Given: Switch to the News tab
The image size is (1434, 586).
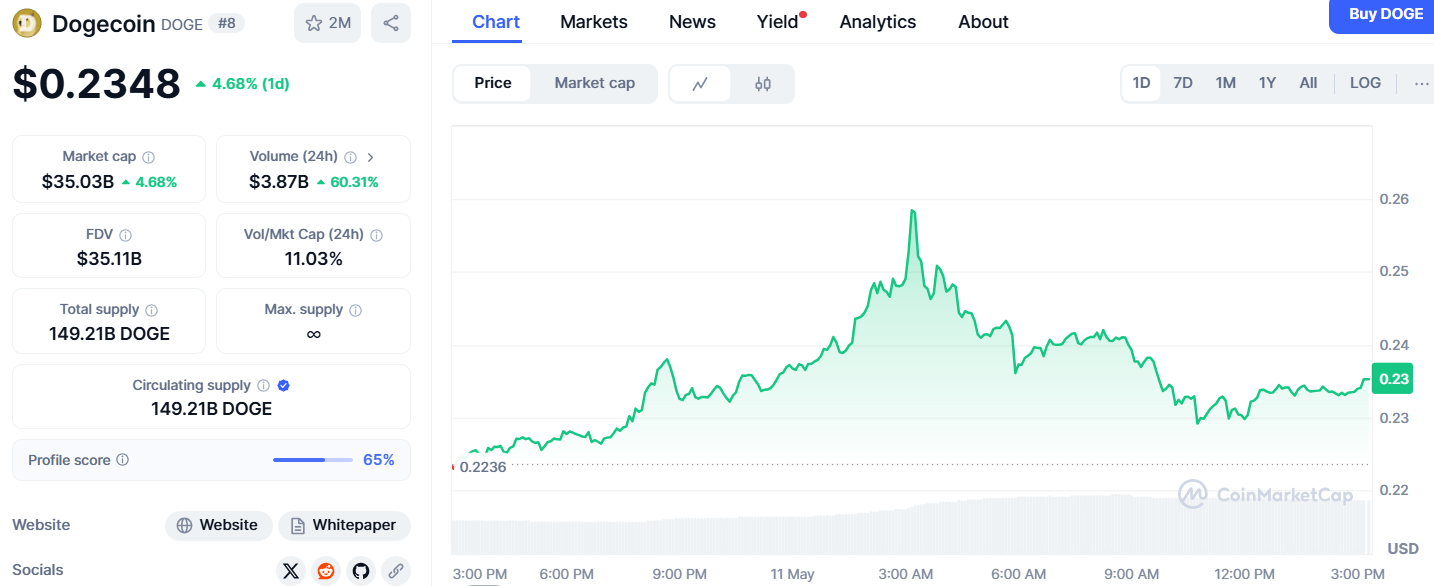Looking at the screenshot, I should click(x=692, y=22).
